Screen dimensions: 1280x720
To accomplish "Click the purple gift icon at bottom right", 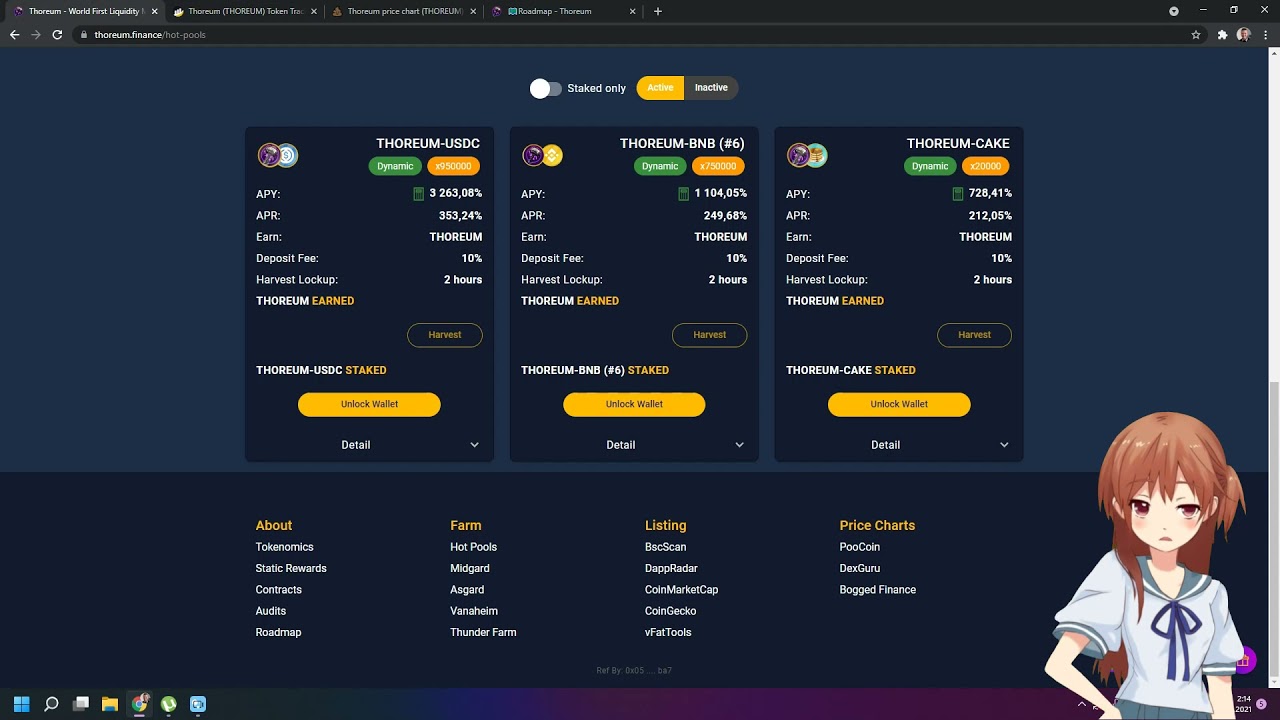I will (1243, 661).
